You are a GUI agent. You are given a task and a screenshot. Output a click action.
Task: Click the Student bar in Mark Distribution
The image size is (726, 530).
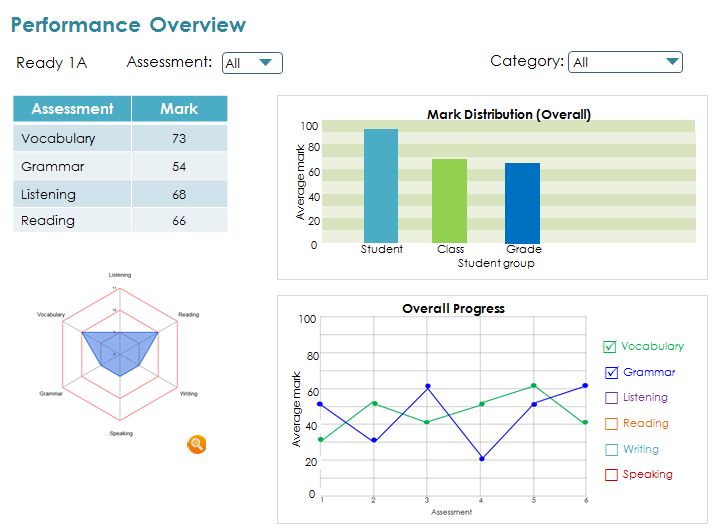(381, 186)
